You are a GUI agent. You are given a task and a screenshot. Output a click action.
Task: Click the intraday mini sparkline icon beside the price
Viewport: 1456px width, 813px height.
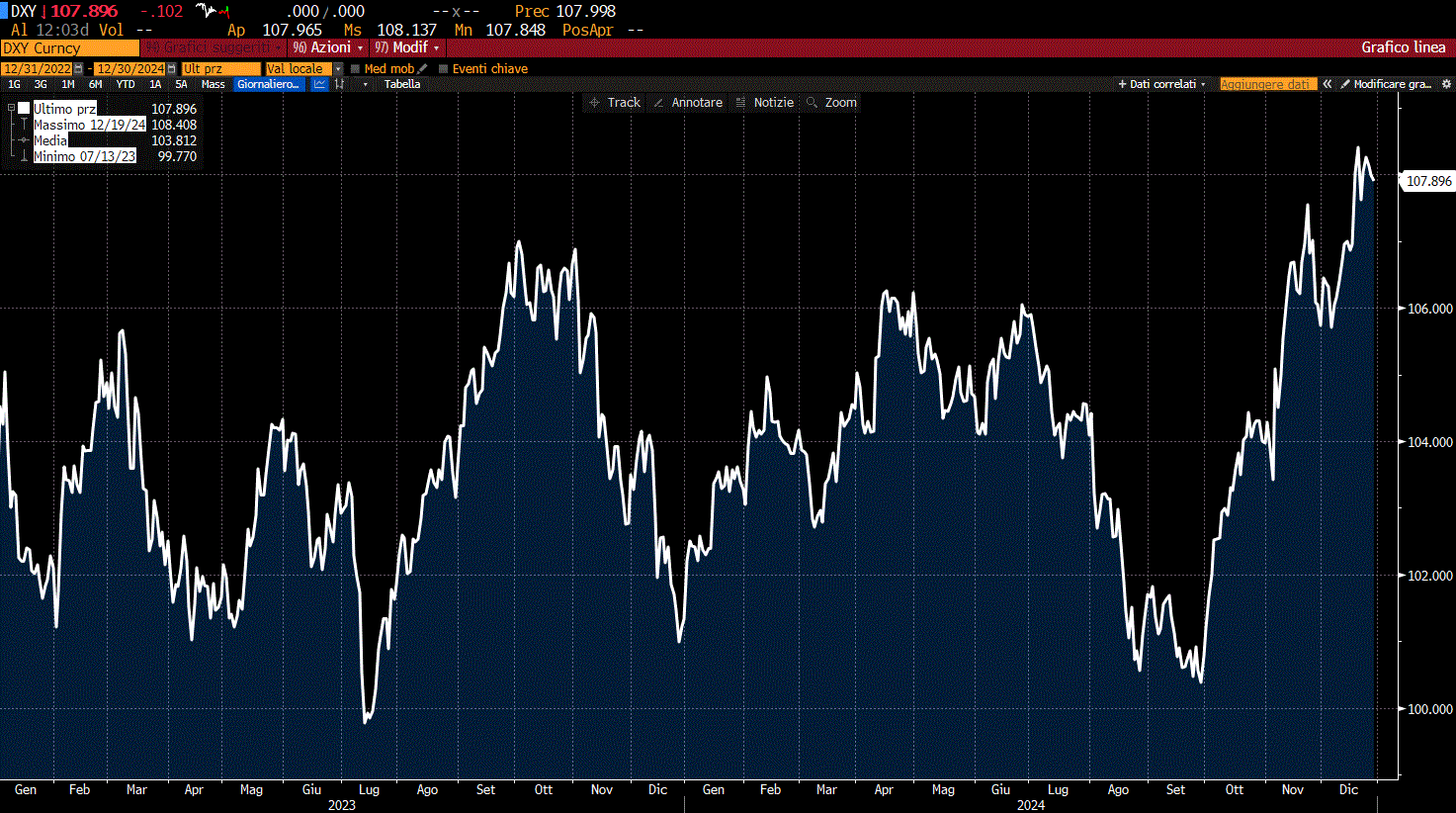click(213, 11)
